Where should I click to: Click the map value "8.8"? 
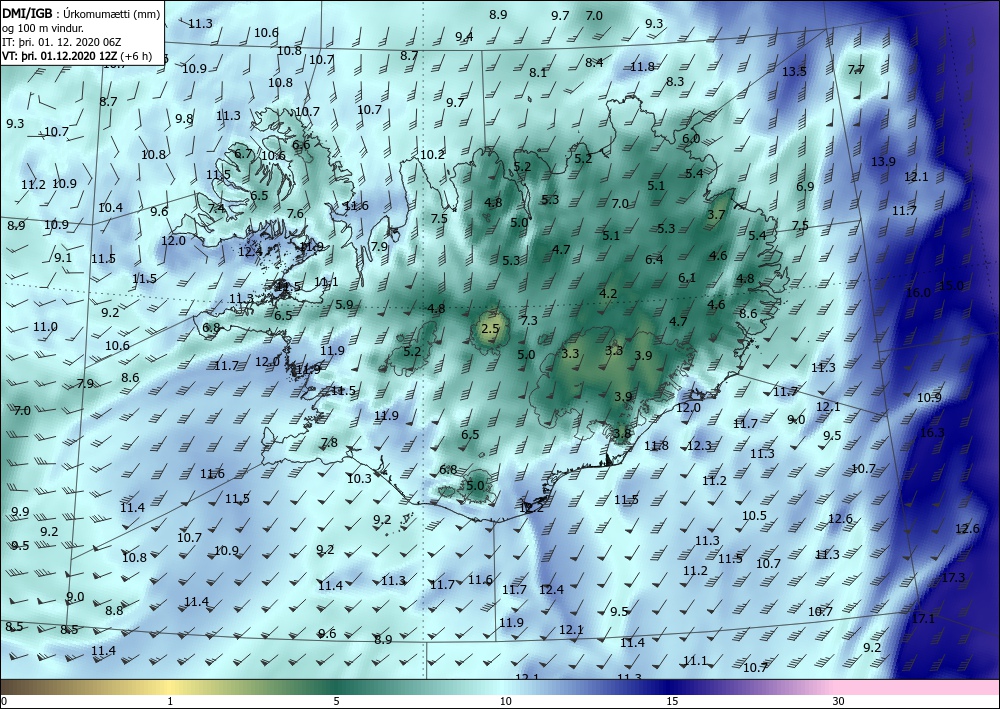point(114,610)
